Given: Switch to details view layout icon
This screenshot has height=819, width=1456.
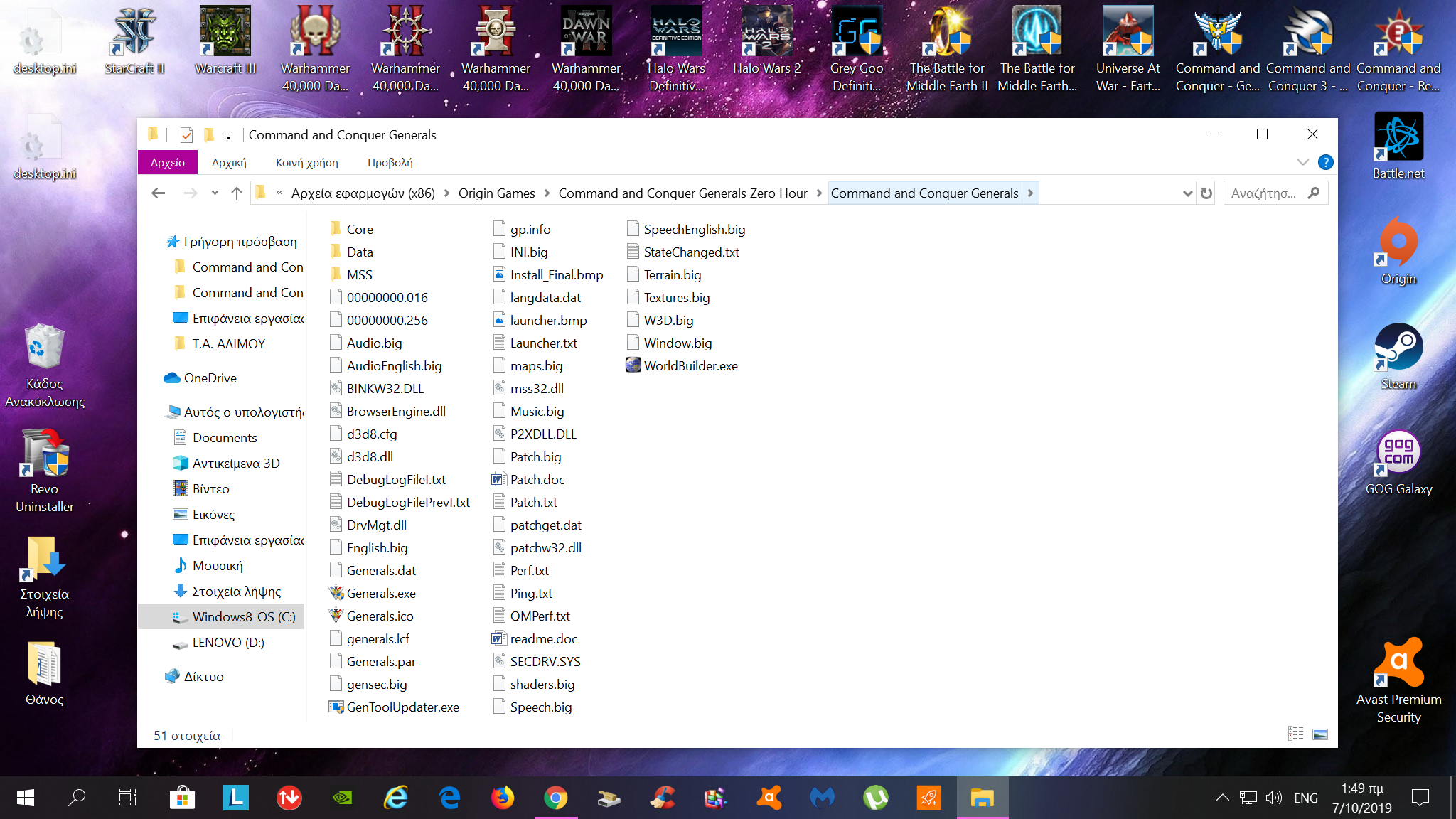Looking at the screenshot, I should (1295, 734).
